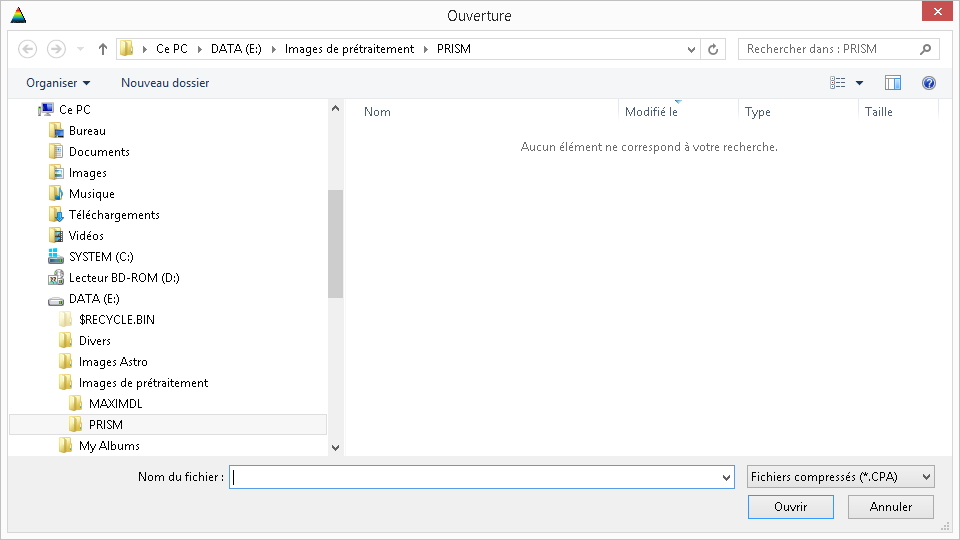
Task: Click the up one level arrow
Action: [103, 49]
